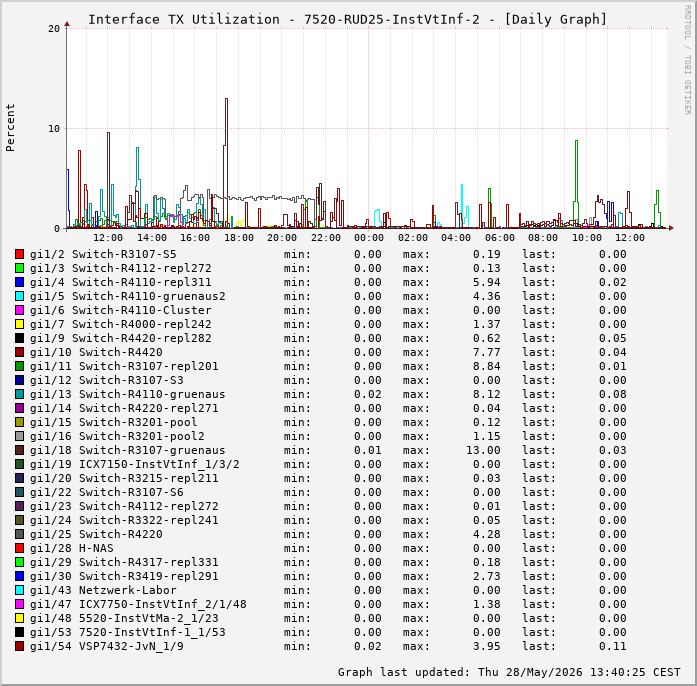
Task: Click the graph title Interface TX Utilization
Action: click(184, 20)
